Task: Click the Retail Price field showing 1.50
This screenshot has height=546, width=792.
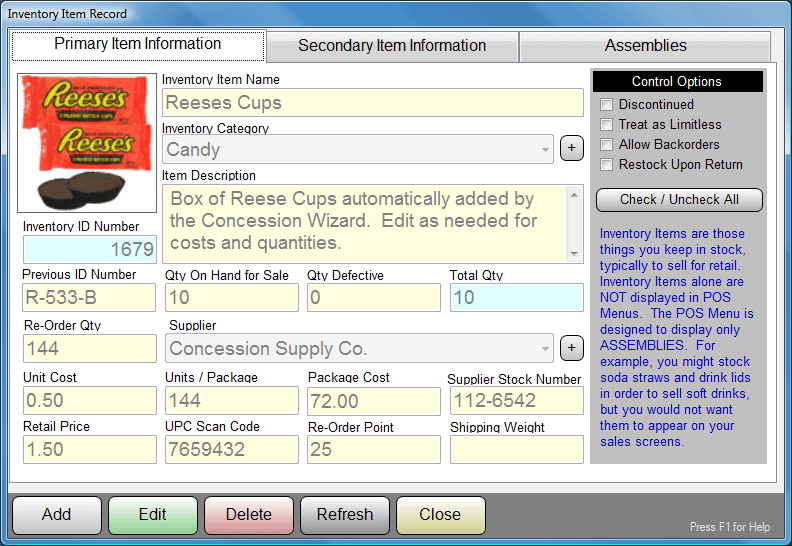Action: [x=90, y=450]
